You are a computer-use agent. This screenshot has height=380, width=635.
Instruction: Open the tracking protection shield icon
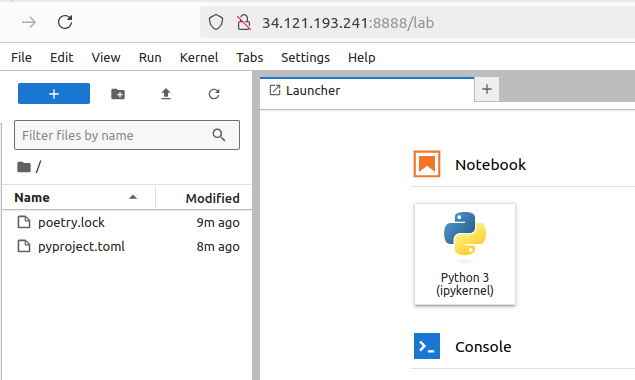click(x=216, y=22)
